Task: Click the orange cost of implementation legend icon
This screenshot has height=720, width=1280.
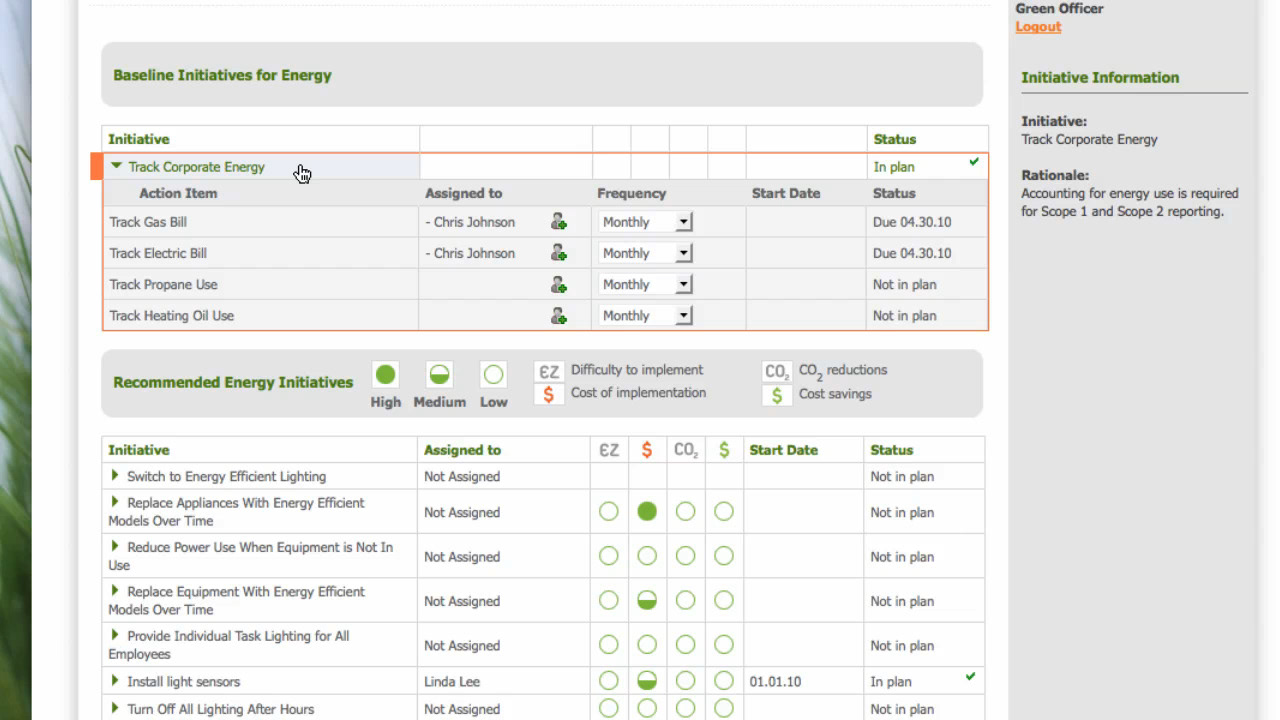Action: (x=548, y=394)
